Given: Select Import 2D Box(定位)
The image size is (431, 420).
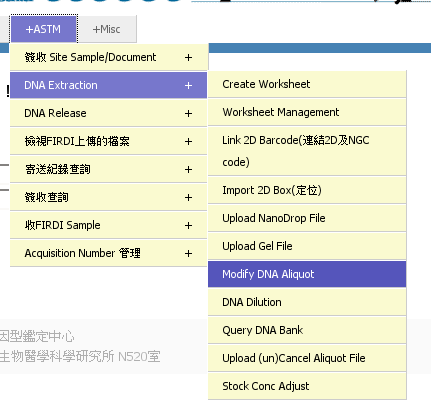Looking at the screenshot, I should click(x=307, y=190).
